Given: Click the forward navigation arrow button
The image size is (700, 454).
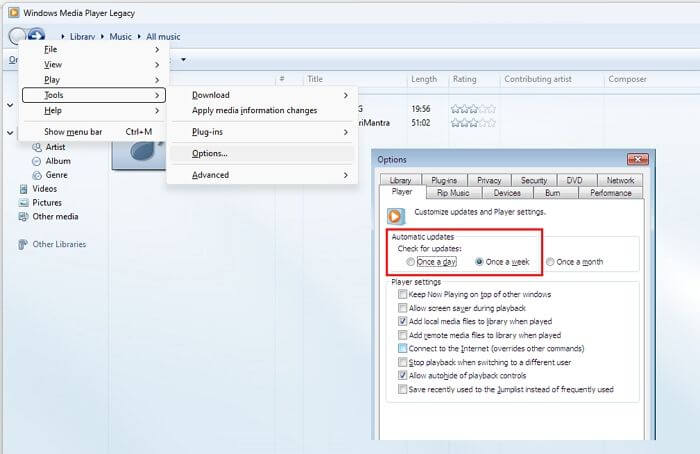Looking at the screenshot, I should pos(37,34).
